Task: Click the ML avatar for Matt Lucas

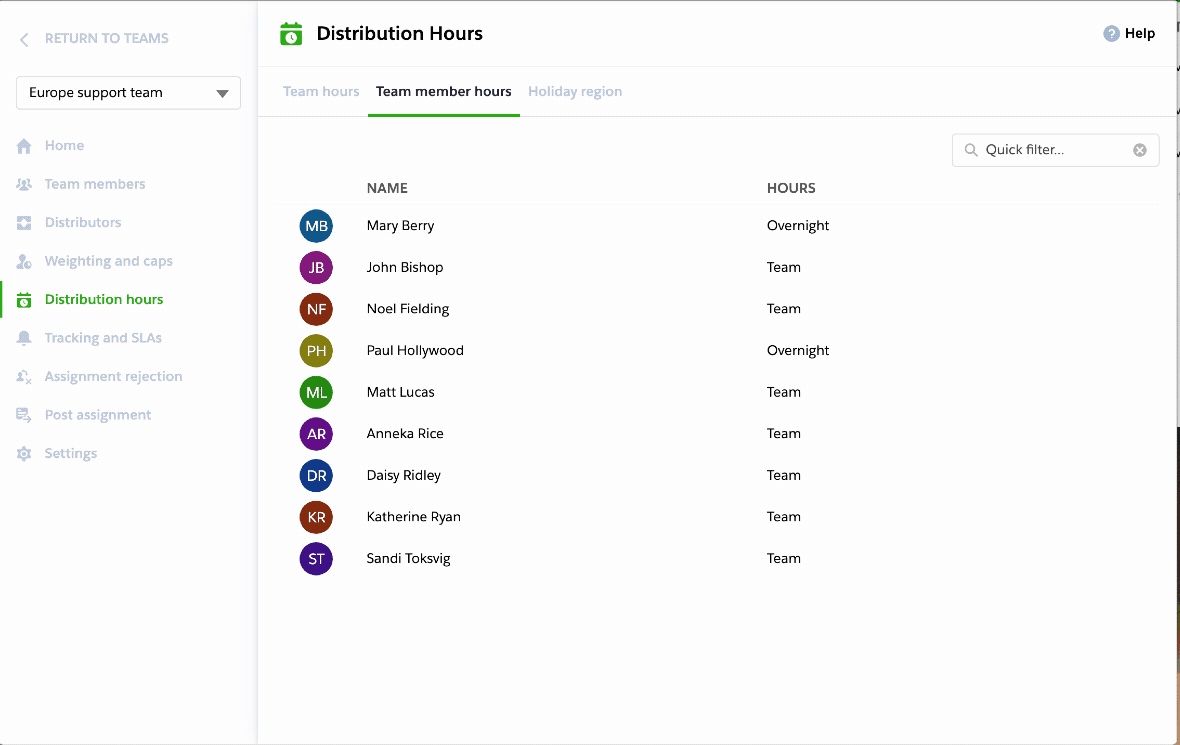Action: [x=316, y=392]
